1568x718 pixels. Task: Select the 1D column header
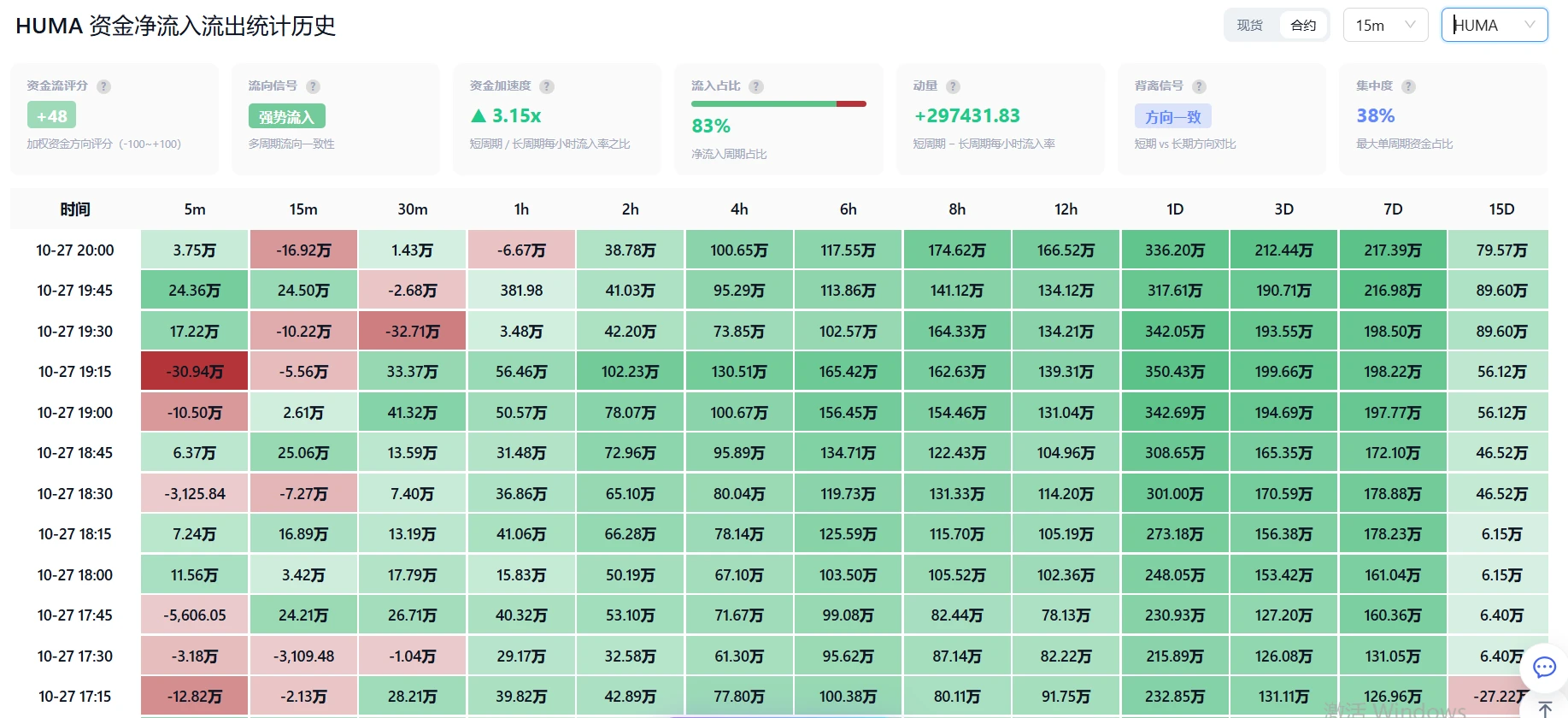(x=1175, y=209)
